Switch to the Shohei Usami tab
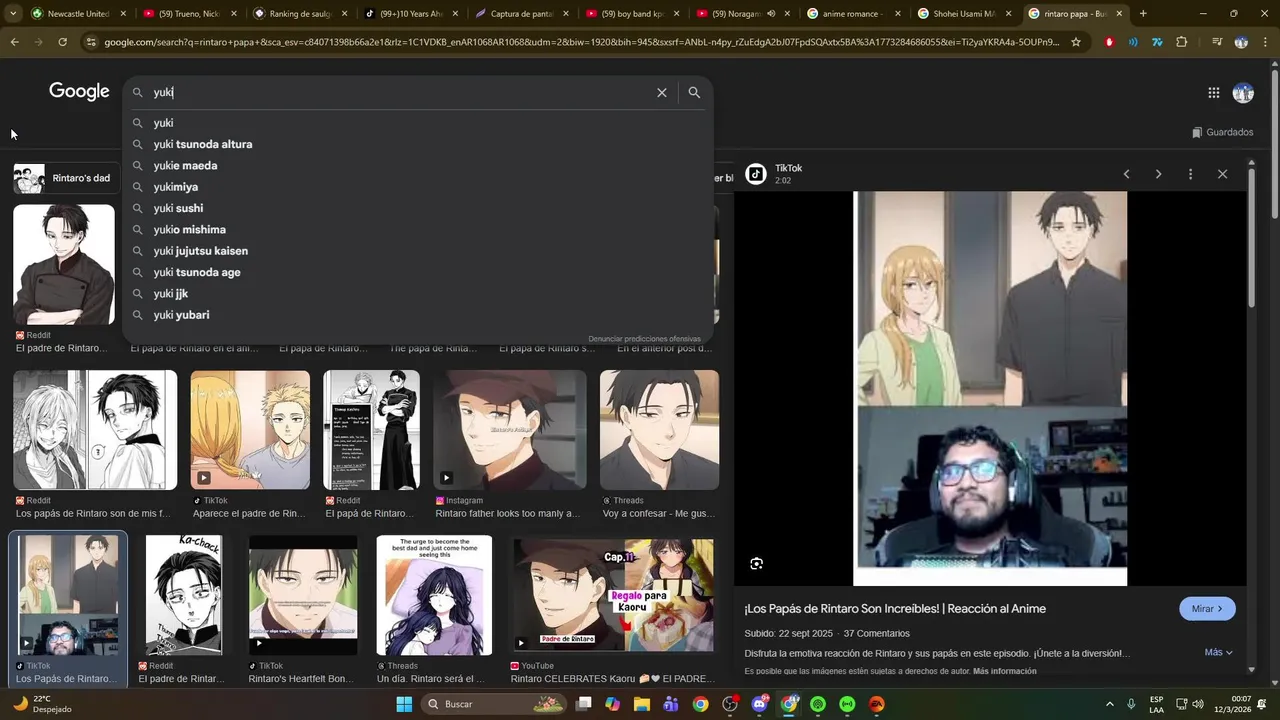This screenshot has width=1280, height=720. [x=964, y=14]
